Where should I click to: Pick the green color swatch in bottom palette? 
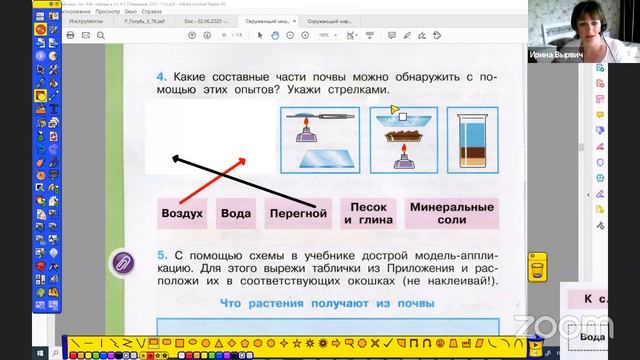tap(95, 356)
